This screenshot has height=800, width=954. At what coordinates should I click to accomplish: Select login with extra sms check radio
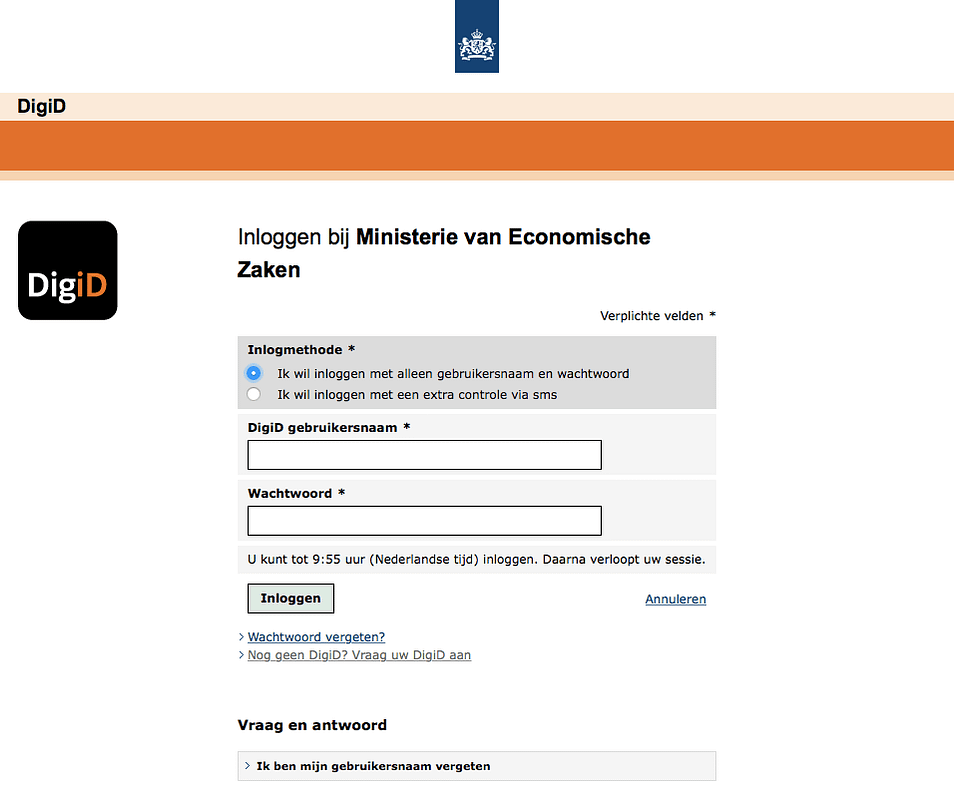pos(254,394)
